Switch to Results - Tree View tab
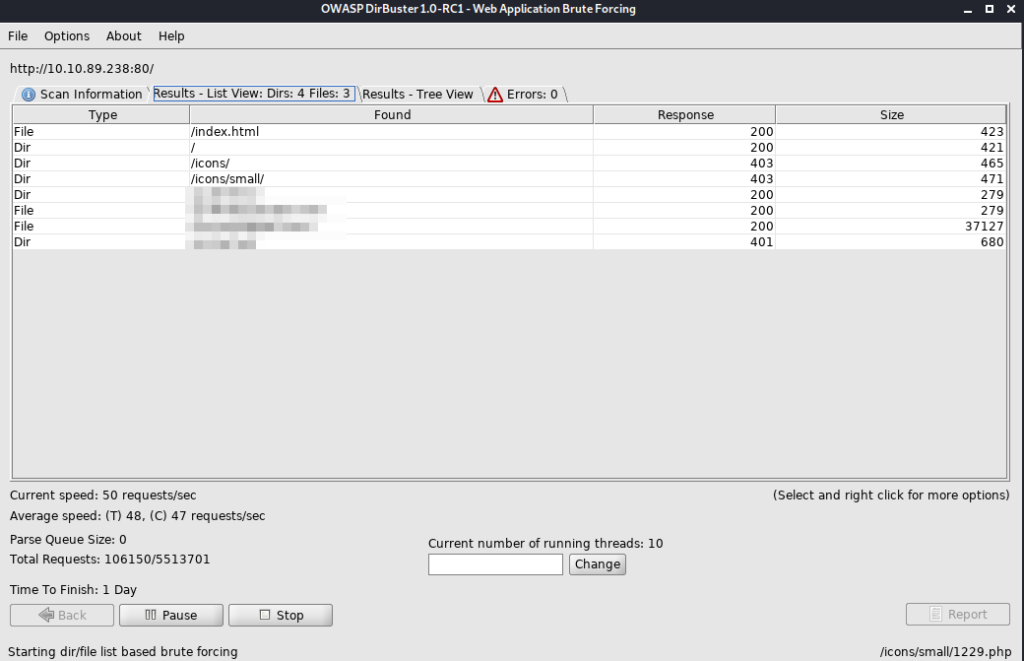This screenshot has height=661, width=1024. (x=417, y=94)
